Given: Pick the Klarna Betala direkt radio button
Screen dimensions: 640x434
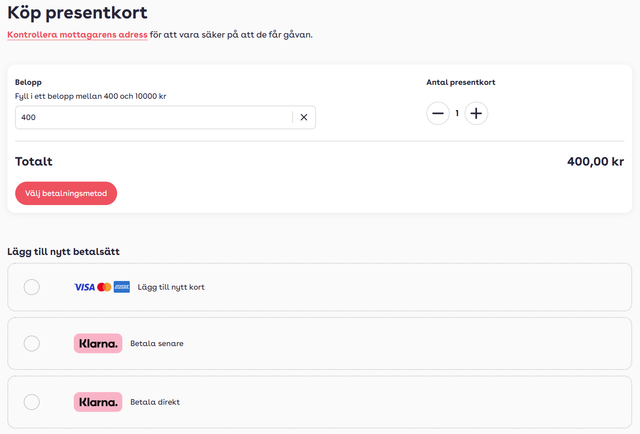Looking at the screenshot, I should point(32,402).
